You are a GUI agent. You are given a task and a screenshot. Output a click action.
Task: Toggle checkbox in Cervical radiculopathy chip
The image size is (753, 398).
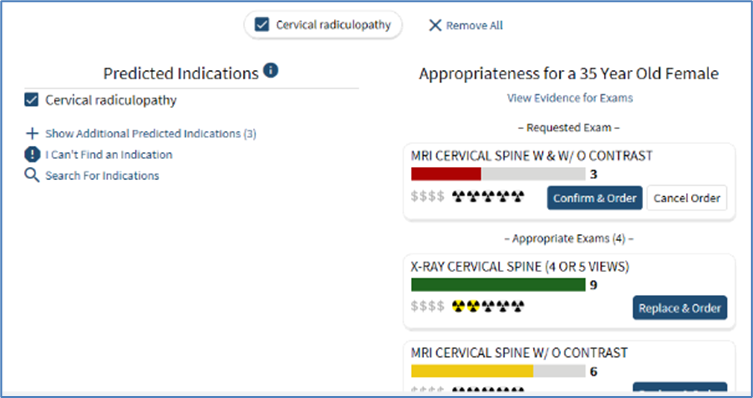262,25
